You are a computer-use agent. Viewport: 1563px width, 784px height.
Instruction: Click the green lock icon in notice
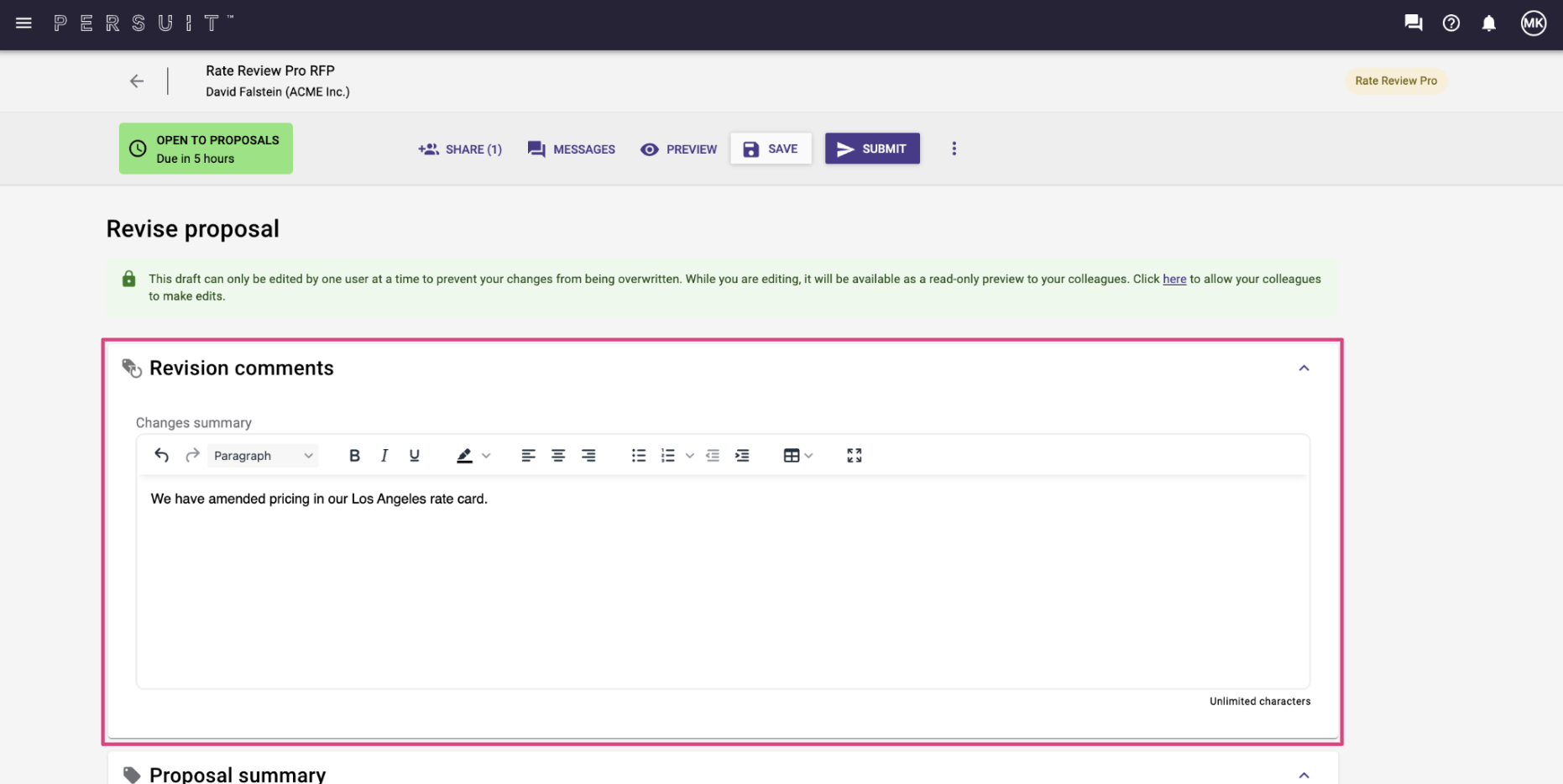pyautogui.click(x=128, y=279)
